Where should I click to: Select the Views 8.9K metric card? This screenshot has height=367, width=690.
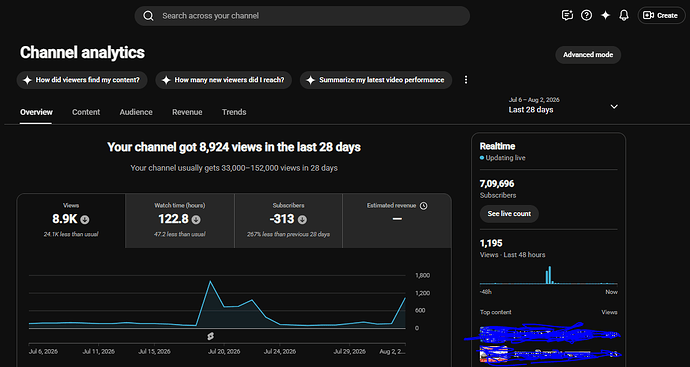[71, 220]
